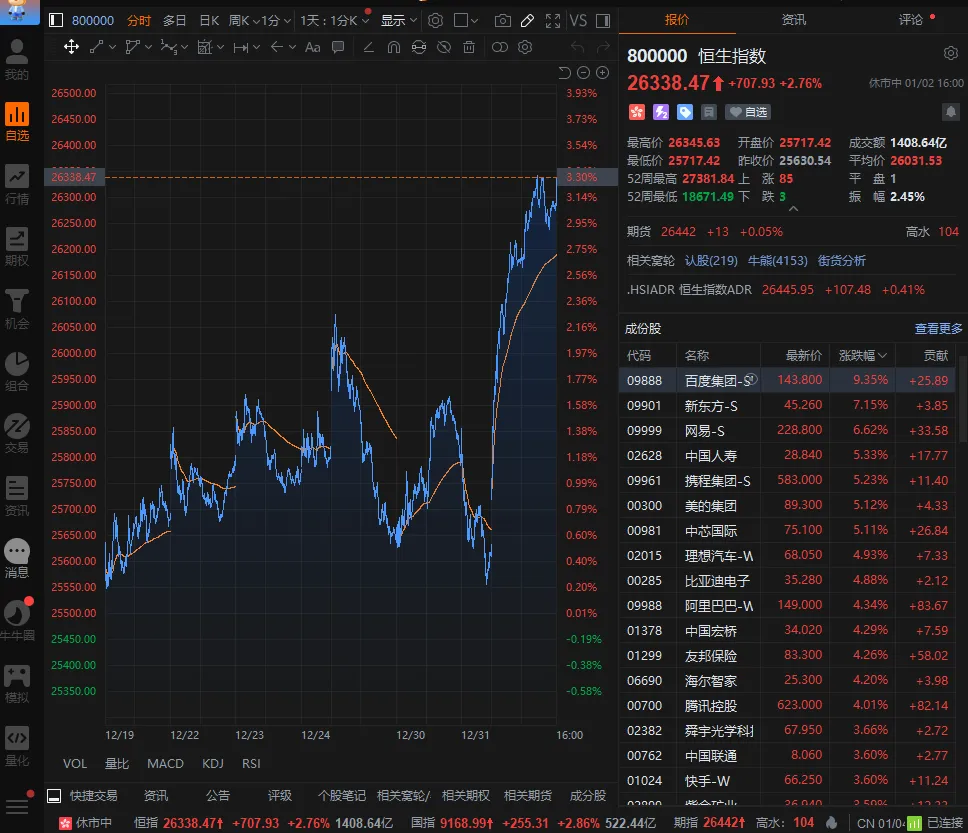Open the chart layout square dropdown
This screenshot has width=968, height=833.
(465, 20)
